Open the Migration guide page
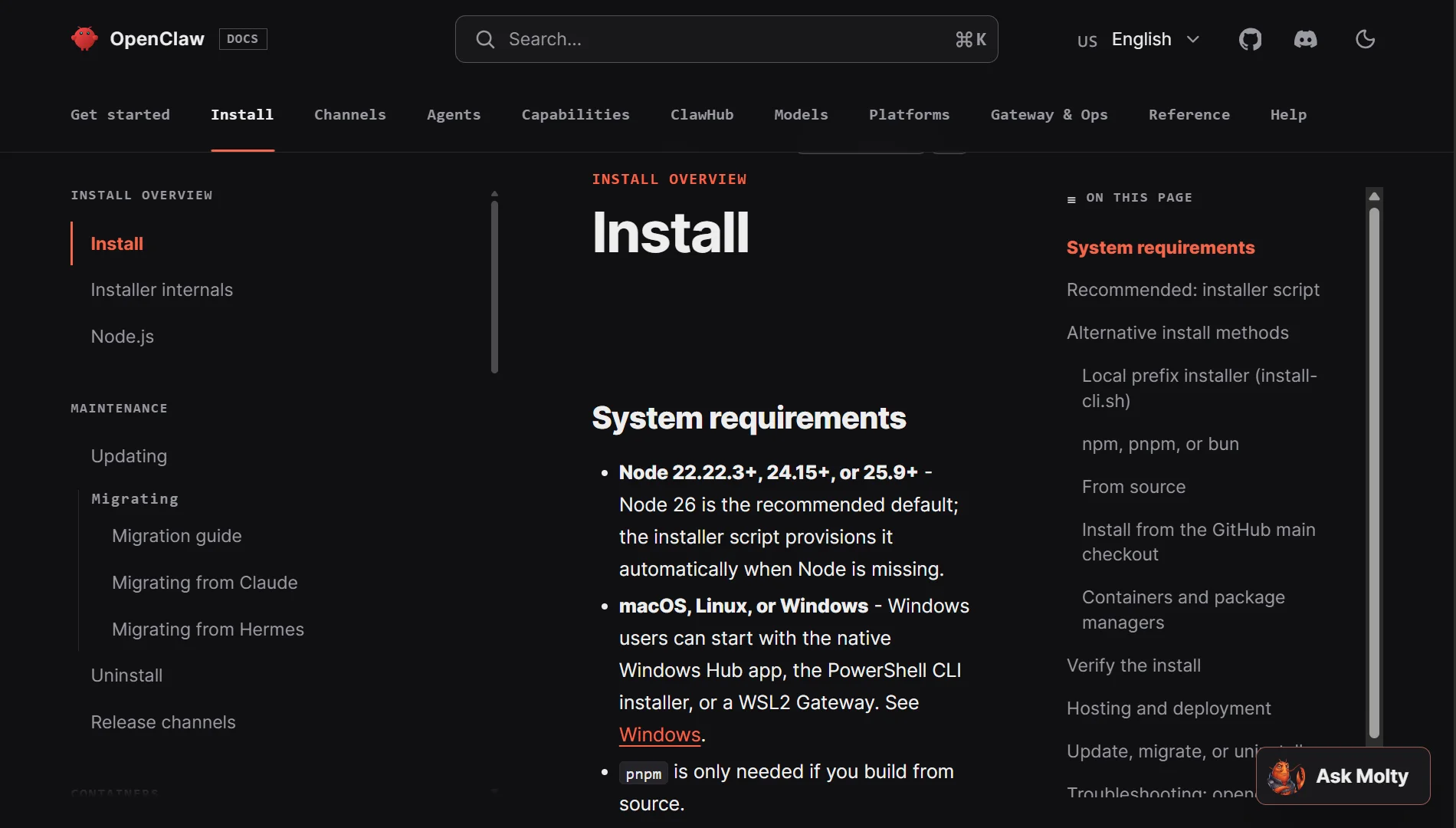Image resolution: width=1456 pixels, height=828 pixels. 176,536
